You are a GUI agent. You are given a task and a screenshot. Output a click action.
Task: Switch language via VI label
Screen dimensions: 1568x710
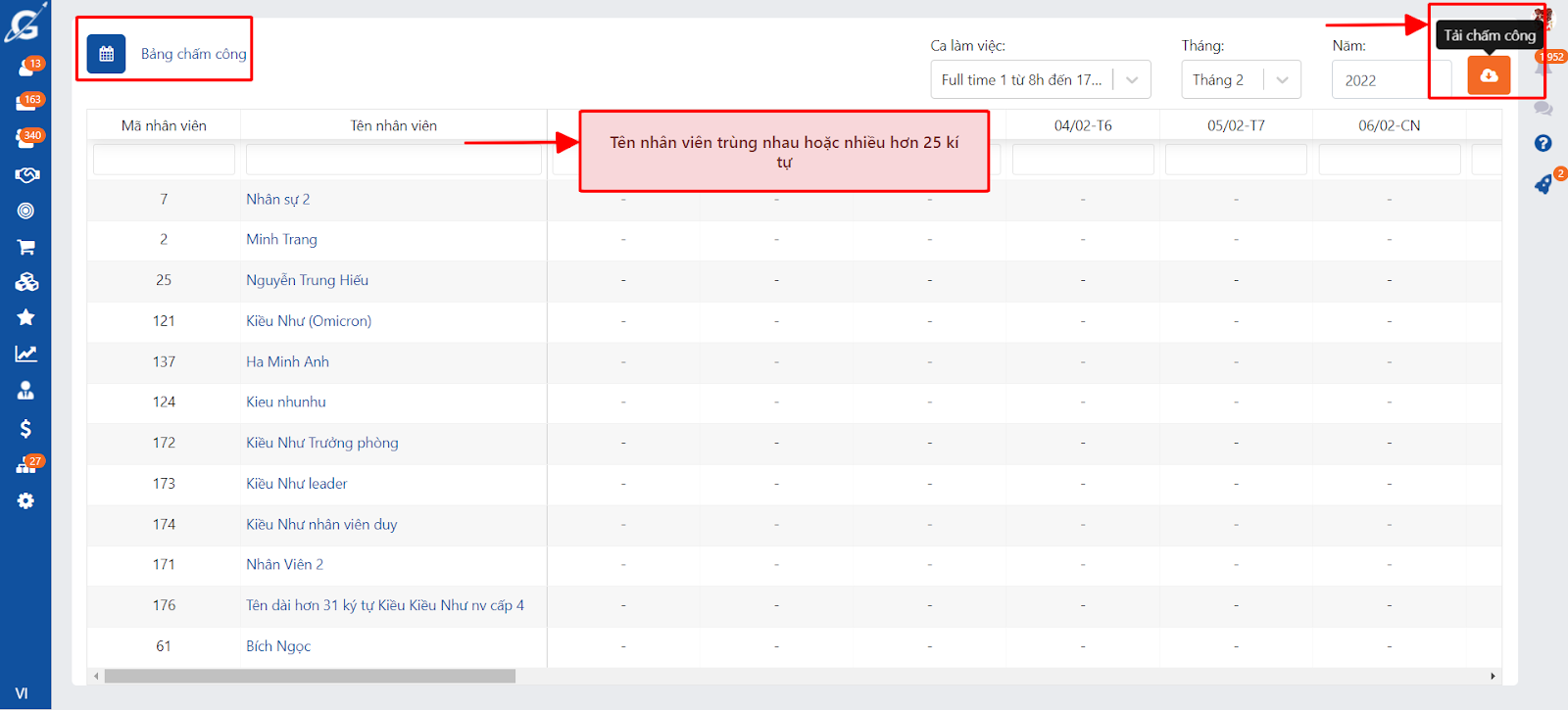pos(22,693)
